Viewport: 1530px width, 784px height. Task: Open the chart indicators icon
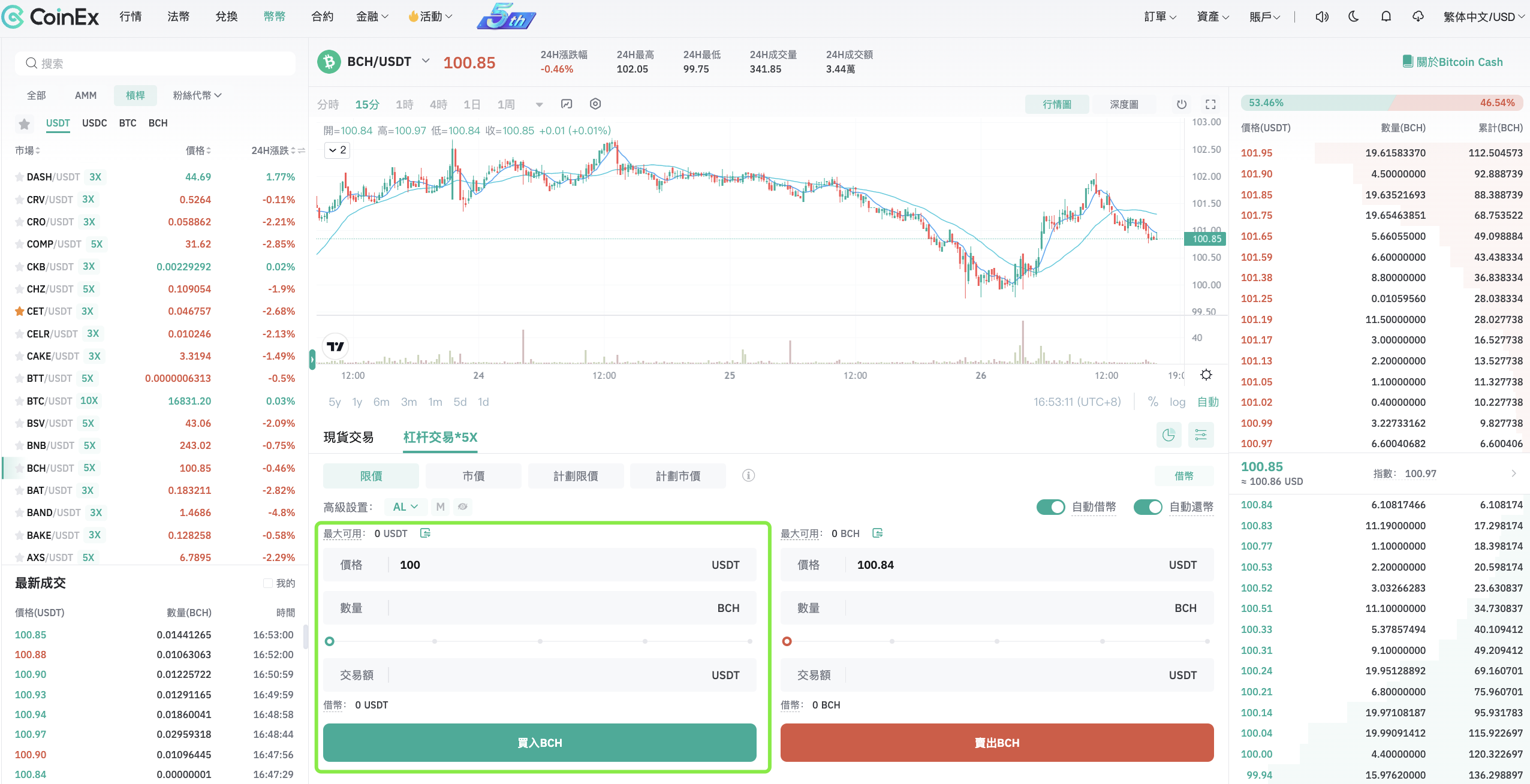(x=567, y=104)
